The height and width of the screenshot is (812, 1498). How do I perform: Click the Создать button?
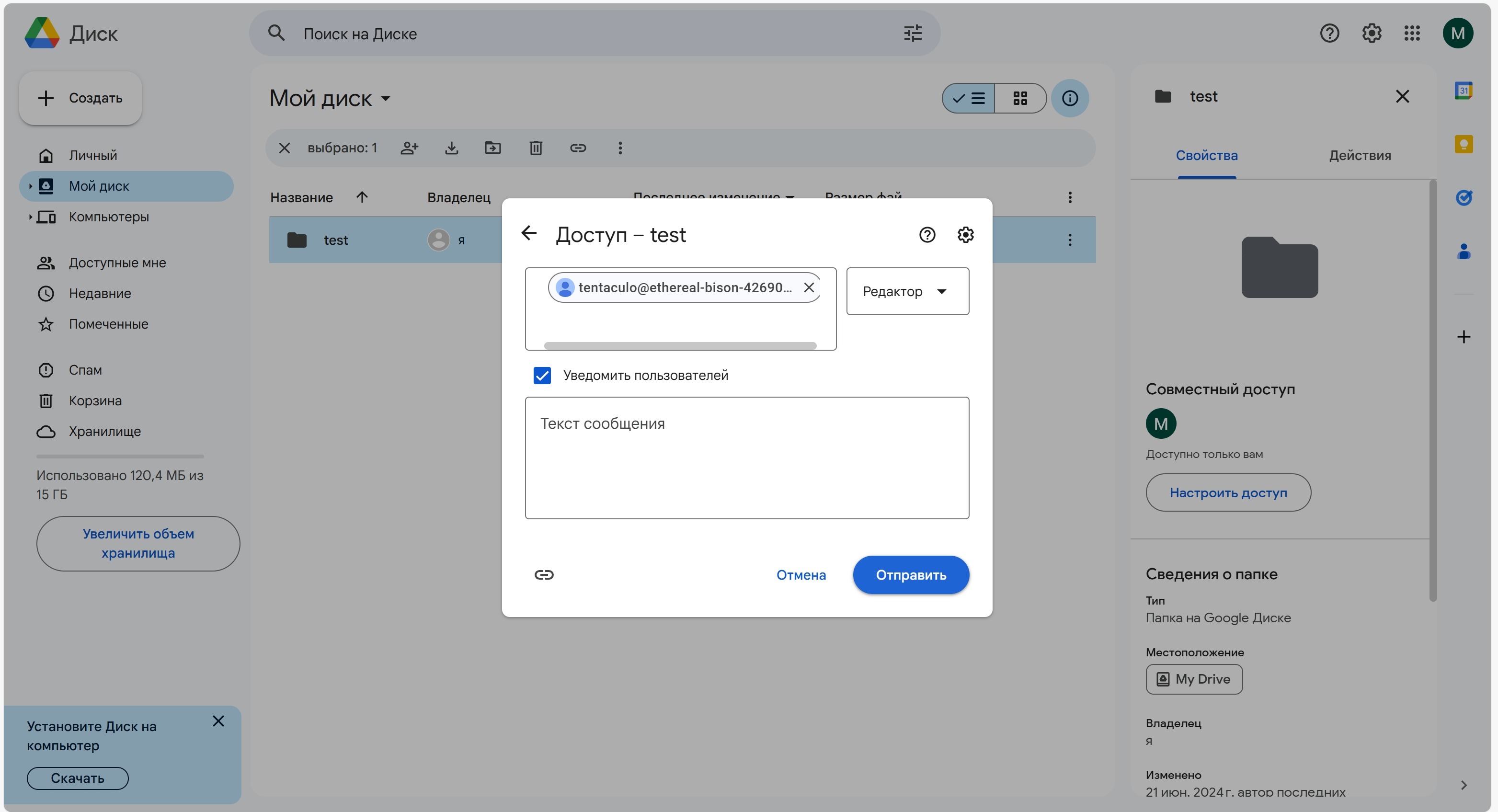(x=80, y=98)
